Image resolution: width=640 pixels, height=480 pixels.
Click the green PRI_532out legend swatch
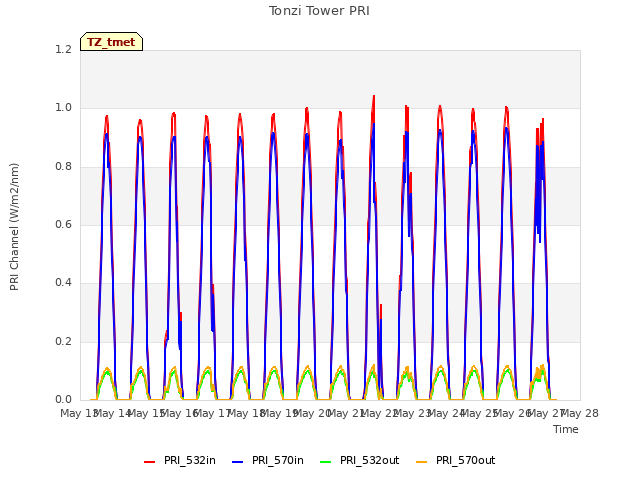click(326, 462)
